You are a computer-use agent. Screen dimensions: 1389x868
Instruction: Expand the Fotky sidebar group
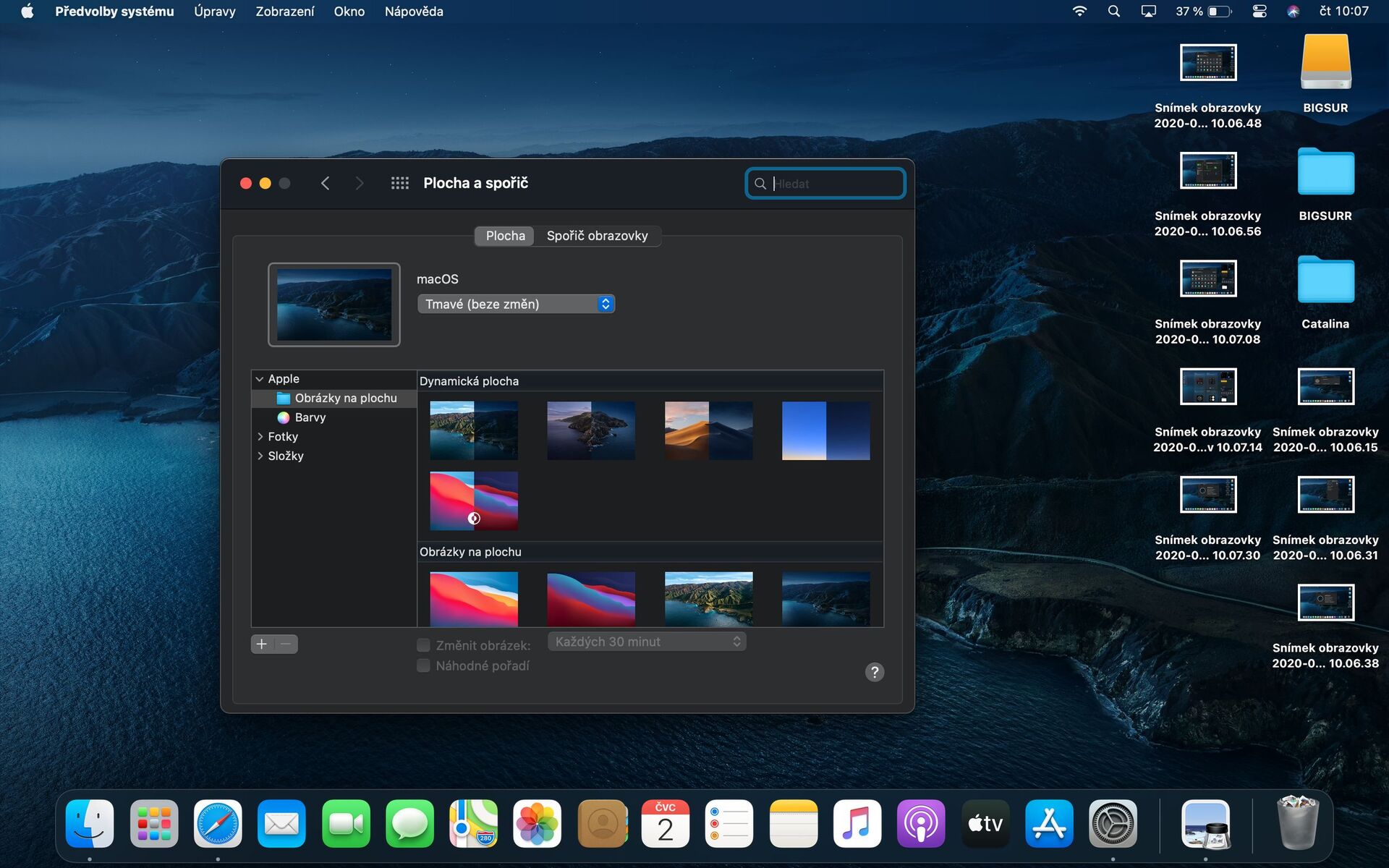[260, 437]
